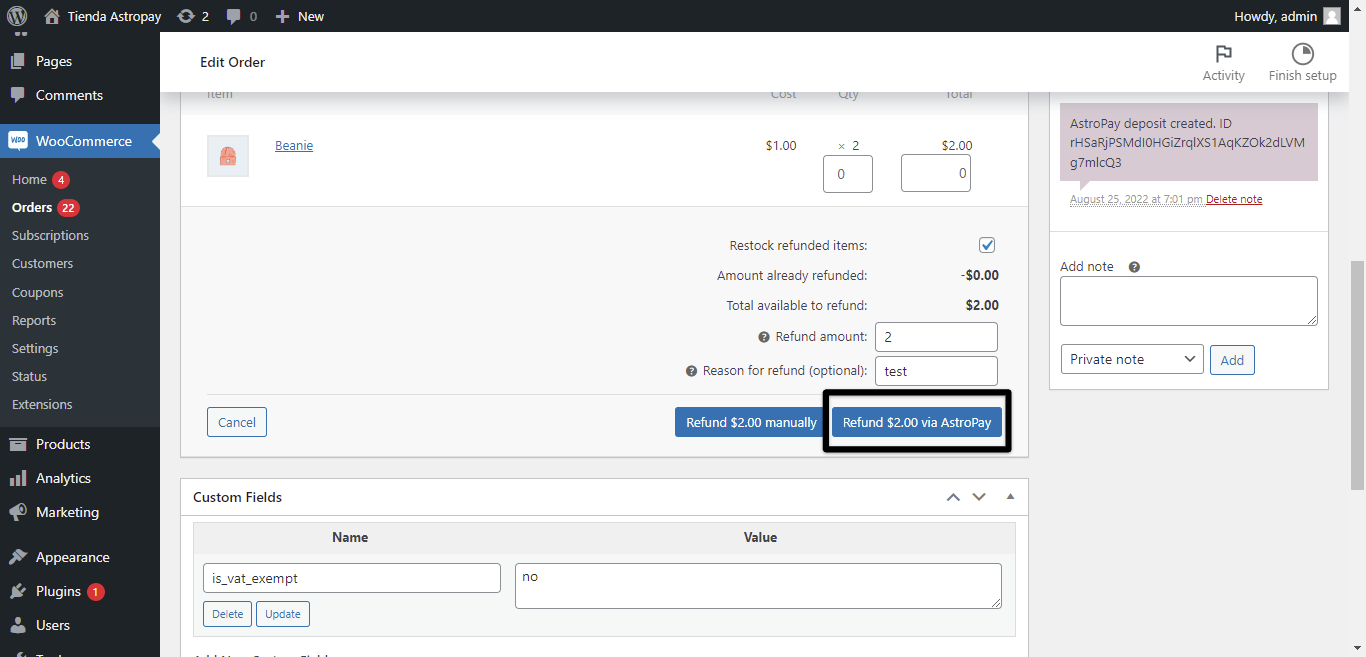Viewport: 1366px width, 657px height.
Task: Open Subscriptions in the sidebar
Action: click(x=50, y=235)
